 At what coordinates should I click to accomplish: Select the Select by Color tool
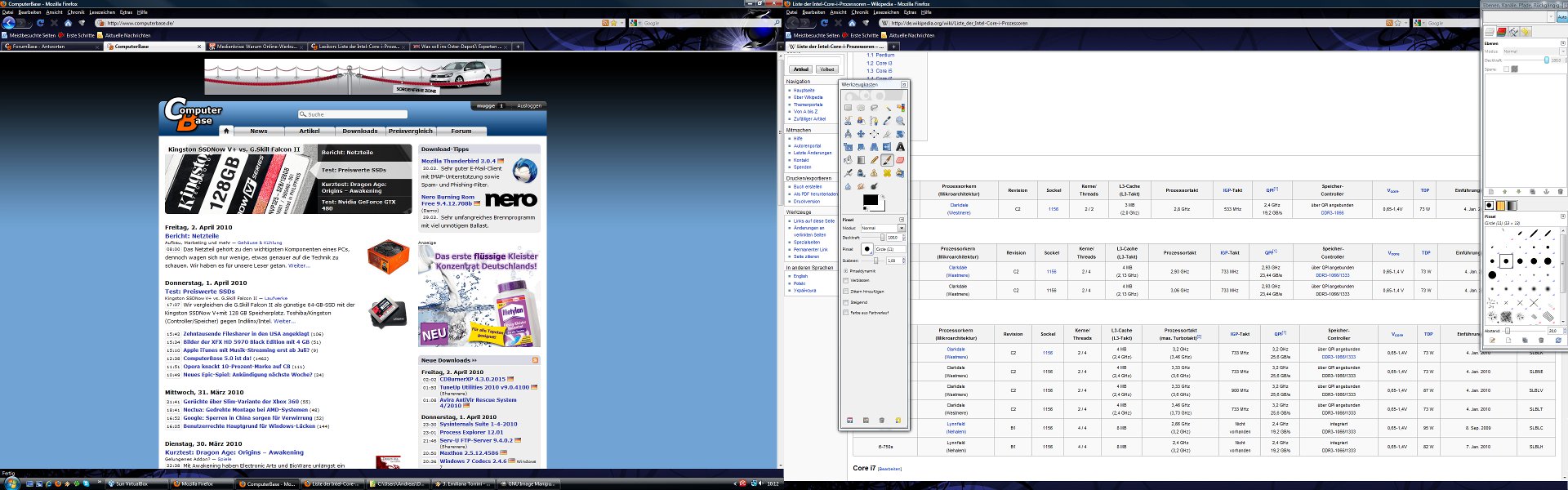click(x=900, y=108)
